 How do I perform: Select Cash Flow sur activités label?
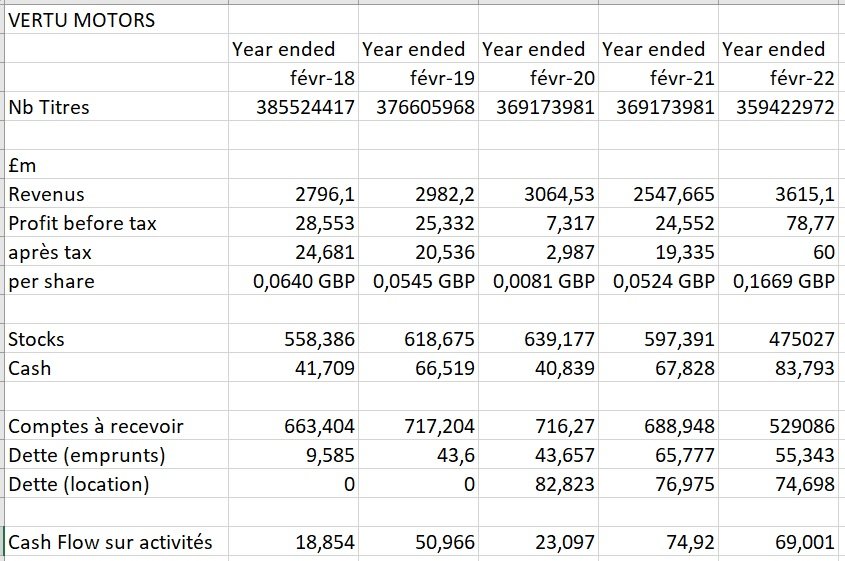coord(110,542)
